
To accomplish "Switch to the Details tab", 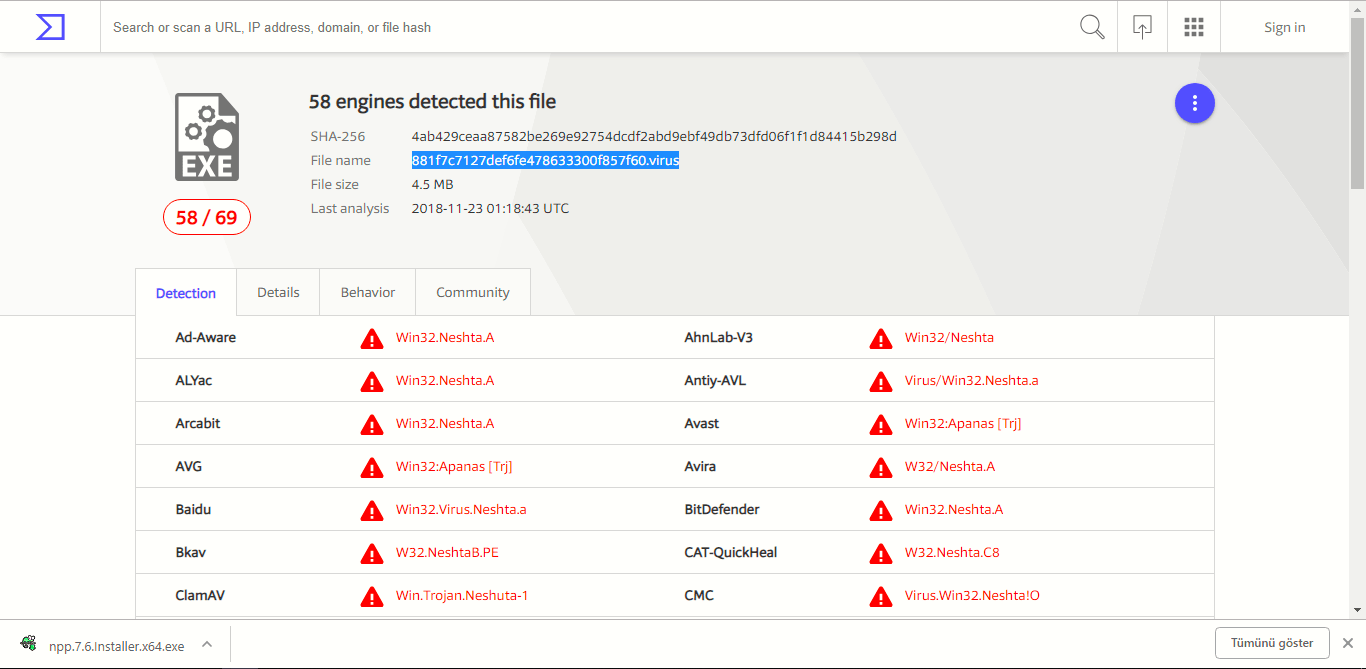I will click(278, 292).
